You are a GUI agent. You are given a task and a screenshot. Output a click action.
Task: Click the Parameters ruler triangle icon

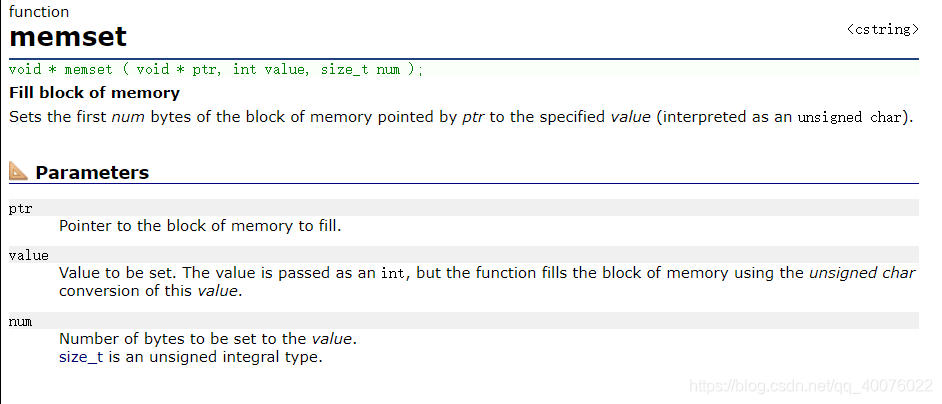pyautogui.click(x=19, y=171)
